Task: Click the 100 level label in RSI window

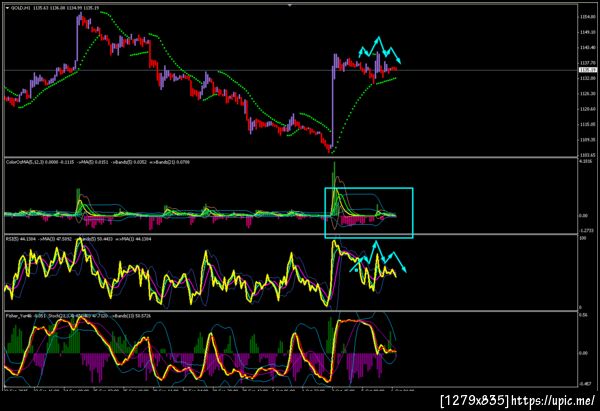Action: click(x=582, y=239)
